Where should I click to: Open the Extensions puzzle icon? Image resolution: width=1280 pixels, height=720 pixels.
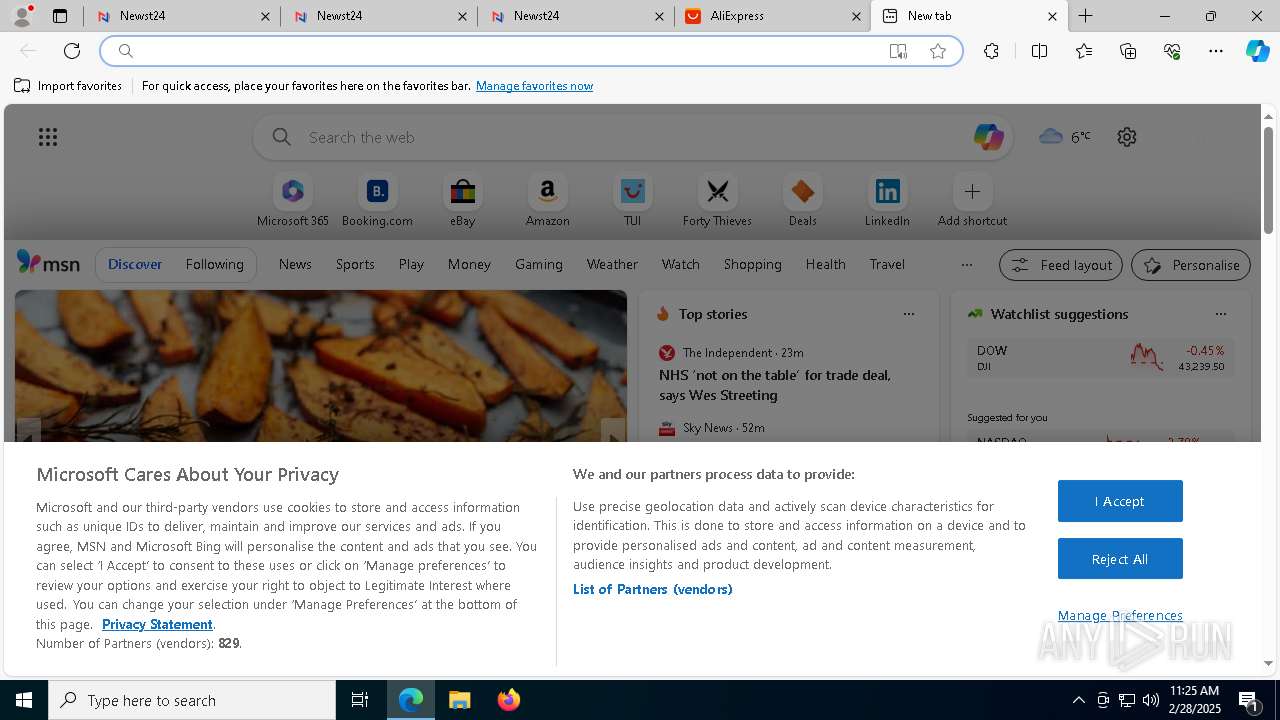pyautogui.click(x=991, y=51)
